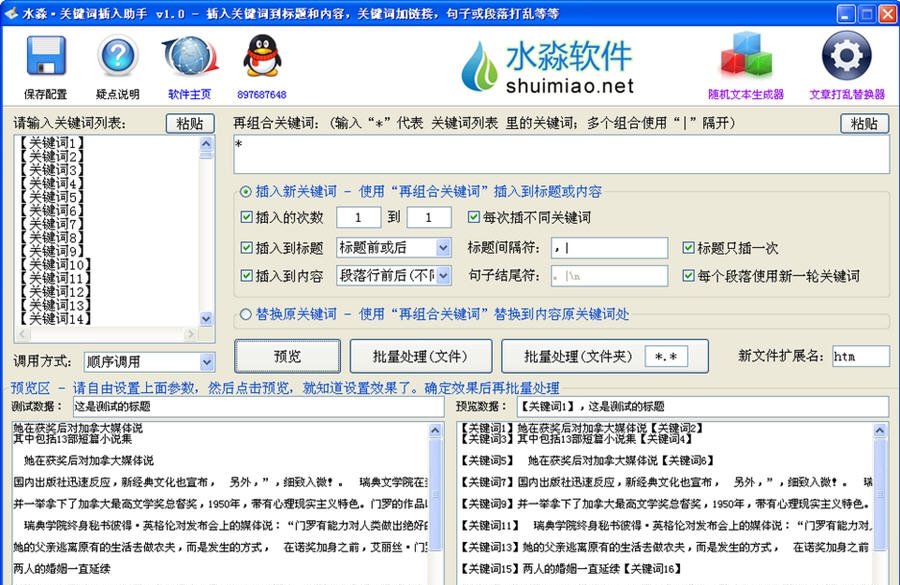Click test content pane scroll up arrow
The image size is (900, 585).
pos(435,431)
